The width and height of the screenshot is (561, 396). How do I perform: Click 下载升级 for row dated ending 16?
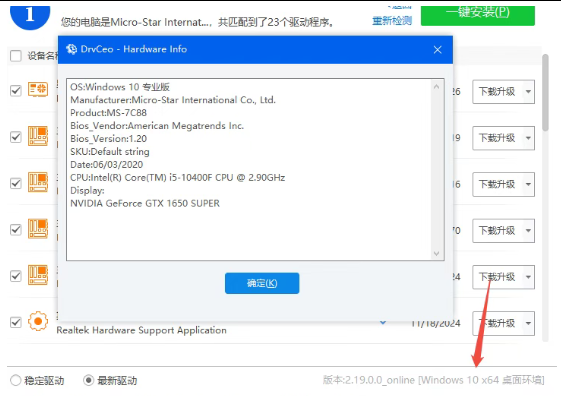(x=497, y=184)
